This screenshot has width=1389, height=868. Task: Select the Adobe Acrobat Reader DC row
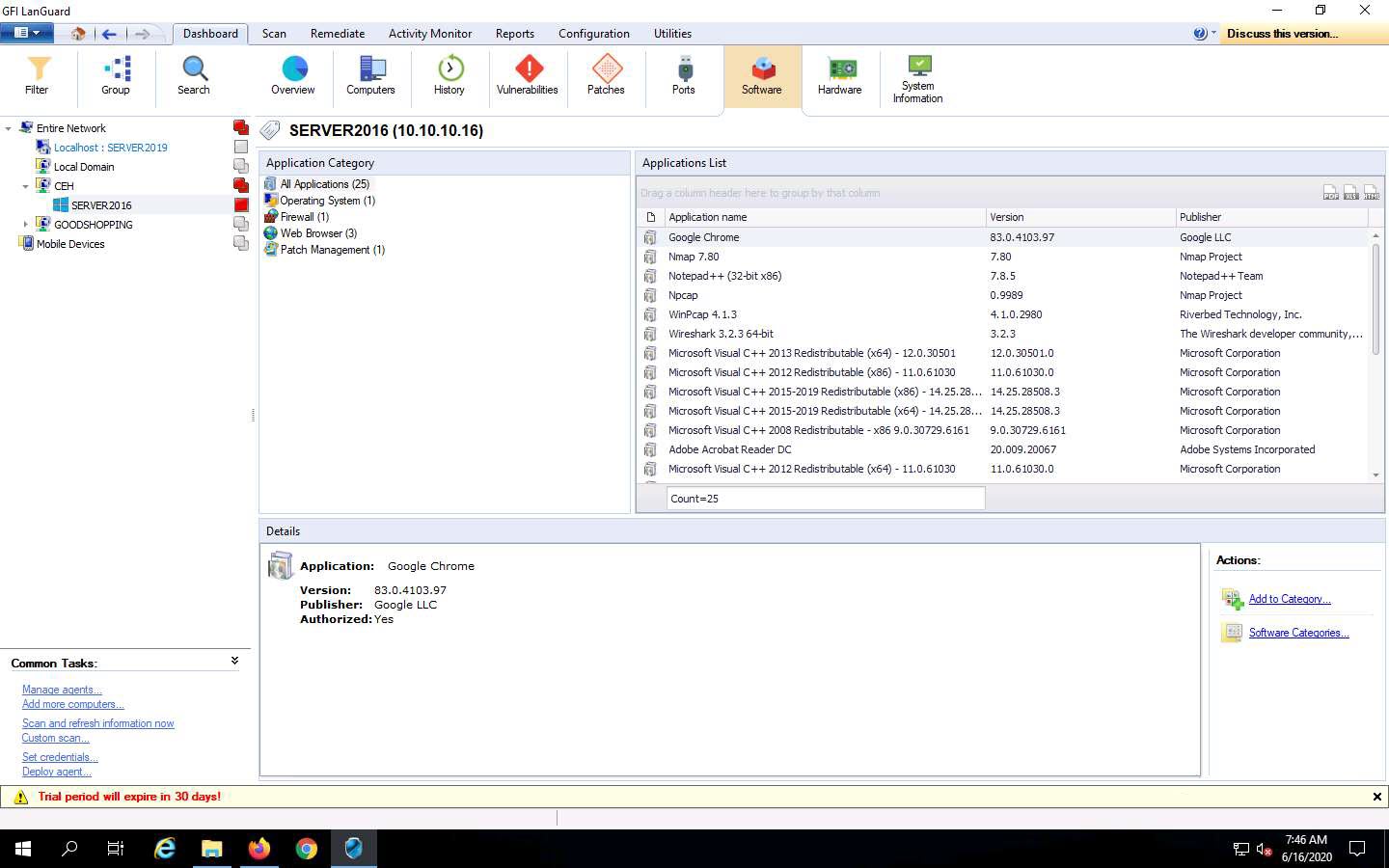pyautogui.click(x=1004, y=449)
